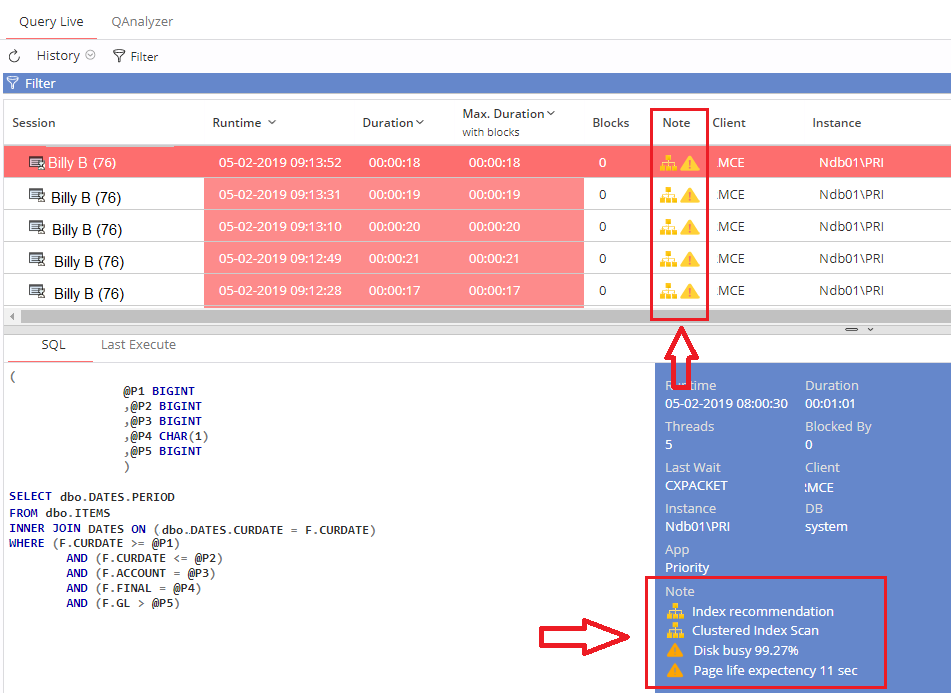Viewport: 951px width, 693px height.
Task: Open the History dropdown
Action: pos(66,56)
